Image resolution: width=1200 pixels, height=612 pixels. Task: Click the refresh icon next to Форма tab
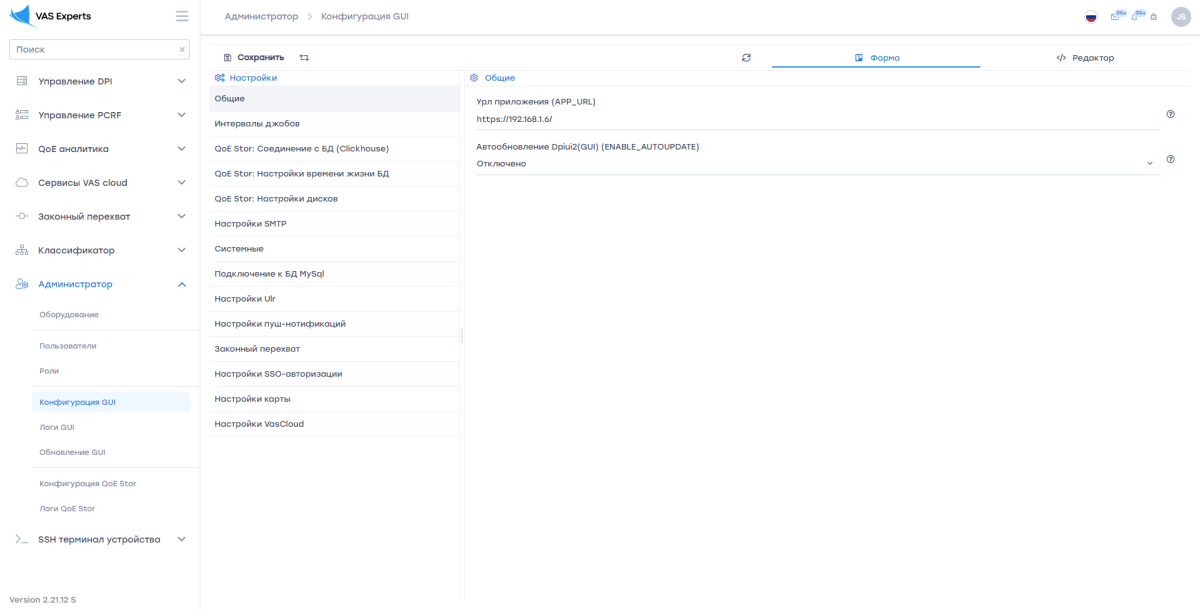tap(746, 58)
